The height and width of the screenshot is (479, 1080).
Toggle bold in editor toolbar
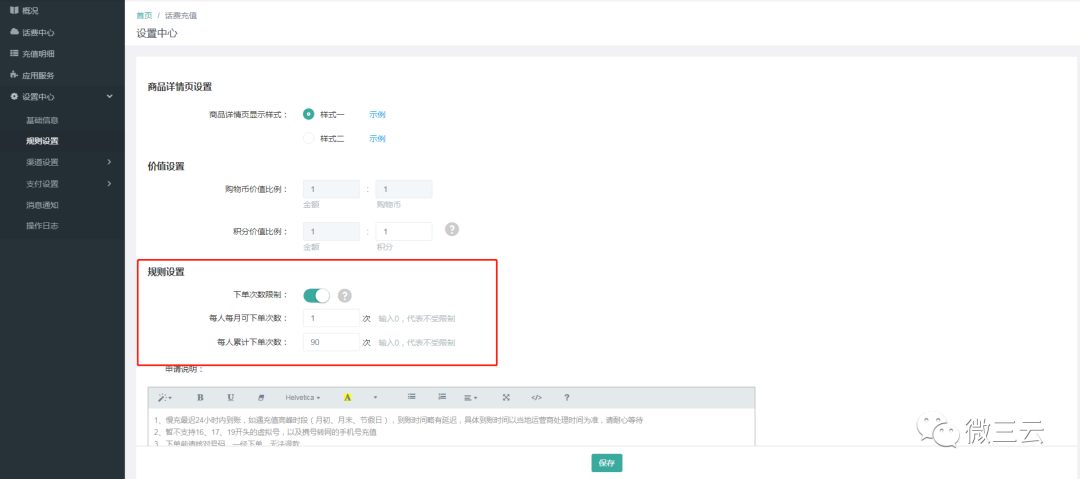click(x=200, y=398)
